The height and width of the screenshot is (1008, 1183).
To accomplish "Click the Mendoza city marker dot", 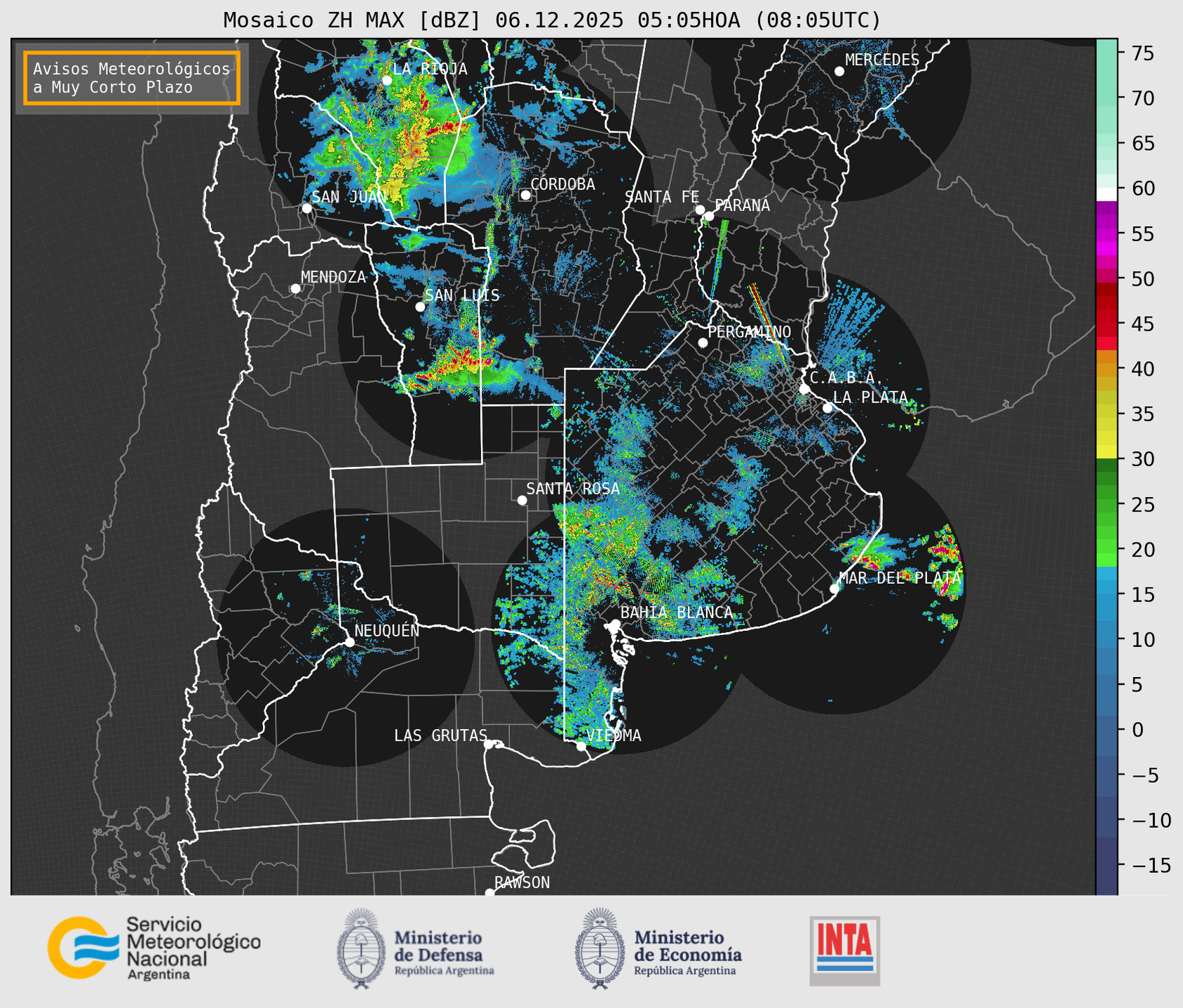I will pos(296,289).
